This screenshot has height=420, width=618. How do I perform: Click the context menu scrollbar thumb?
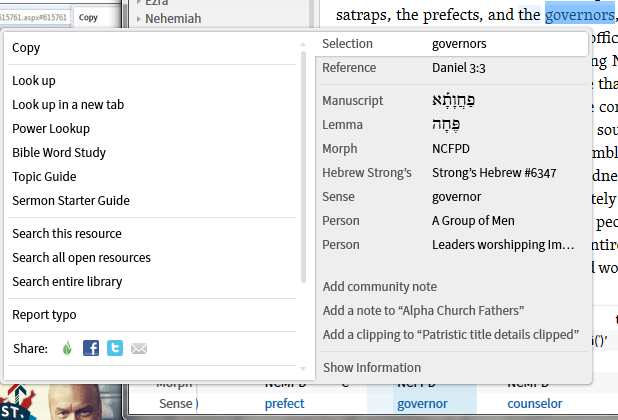tap(303, 167)
